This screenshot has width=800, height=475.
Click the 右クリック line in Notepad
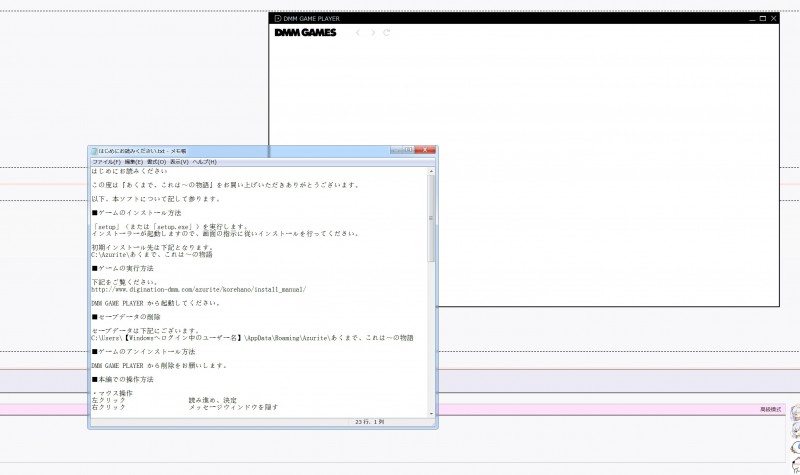[x=185, y=407]
